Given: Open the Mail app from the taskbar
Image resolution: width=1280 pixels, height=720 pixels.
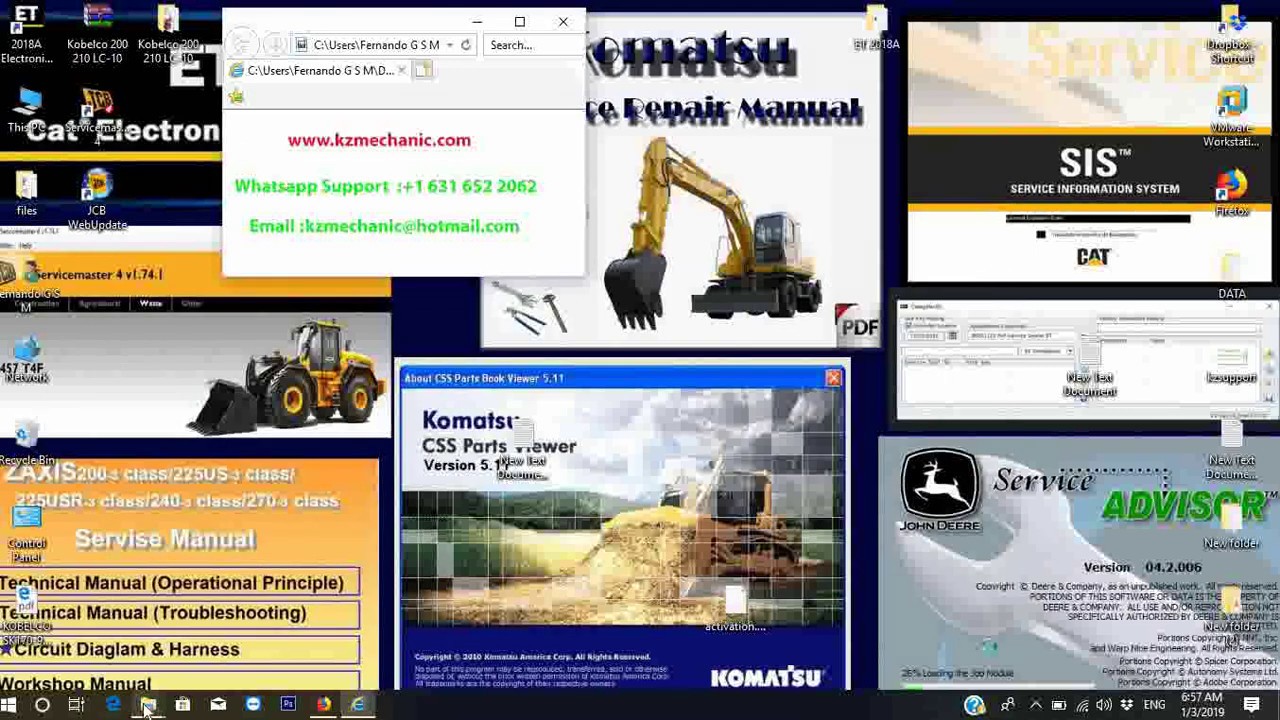Looking at the screenshot, I should (x=218, y=705).
